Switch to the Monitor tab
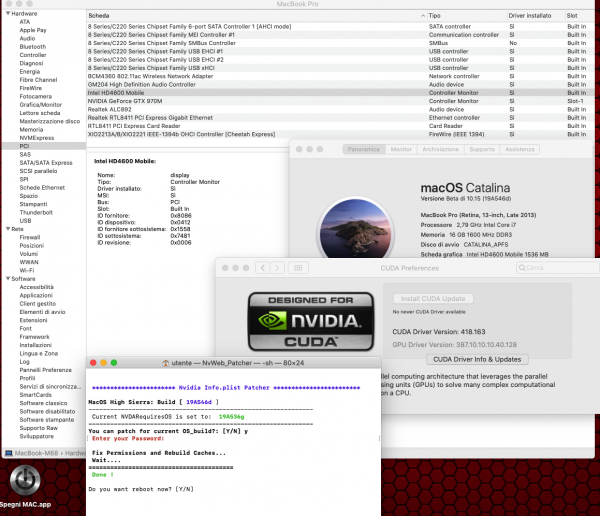 (401, 149)
